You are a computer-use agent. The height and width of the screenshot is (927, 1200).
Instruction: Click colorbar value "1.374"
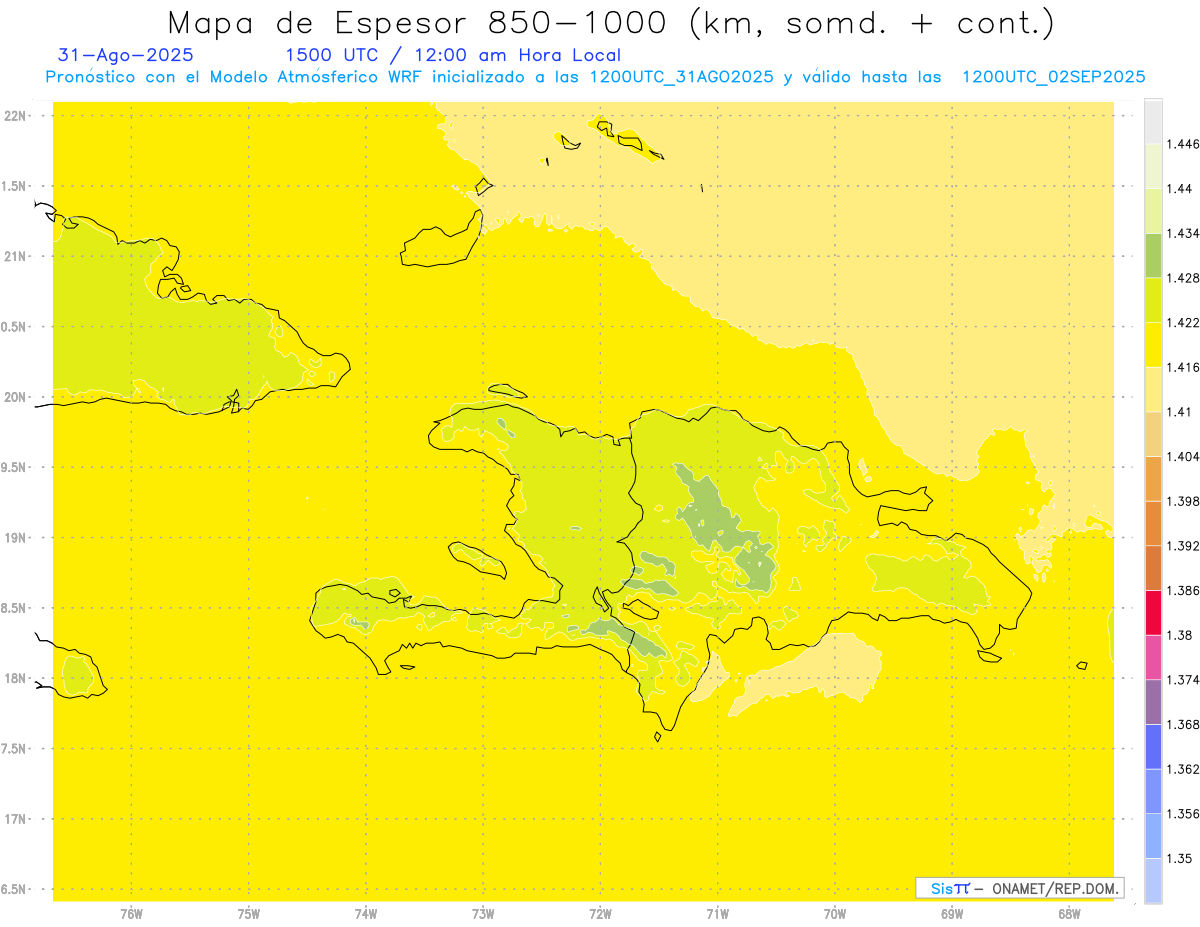tap(1183, 680)
